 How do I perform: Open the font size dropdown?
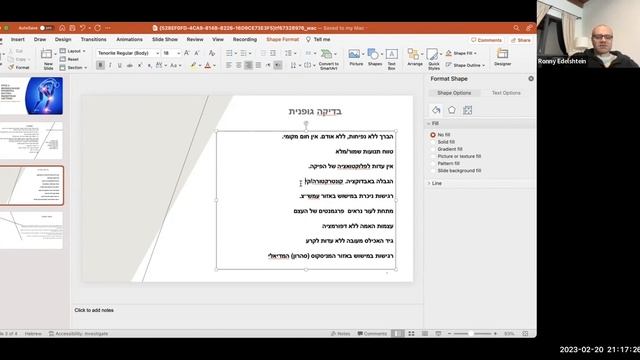(x=178, y=53)
